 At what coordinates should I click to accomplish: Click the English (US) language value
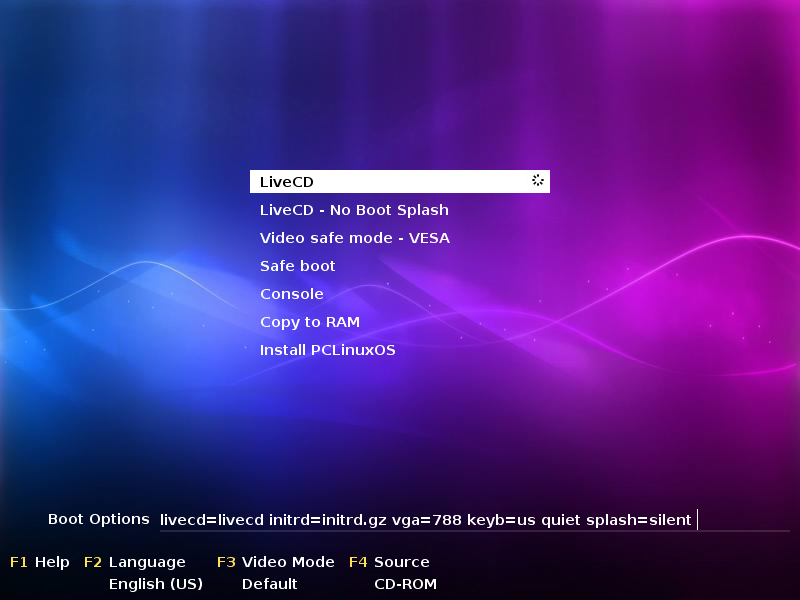click(x=156, y=584)
